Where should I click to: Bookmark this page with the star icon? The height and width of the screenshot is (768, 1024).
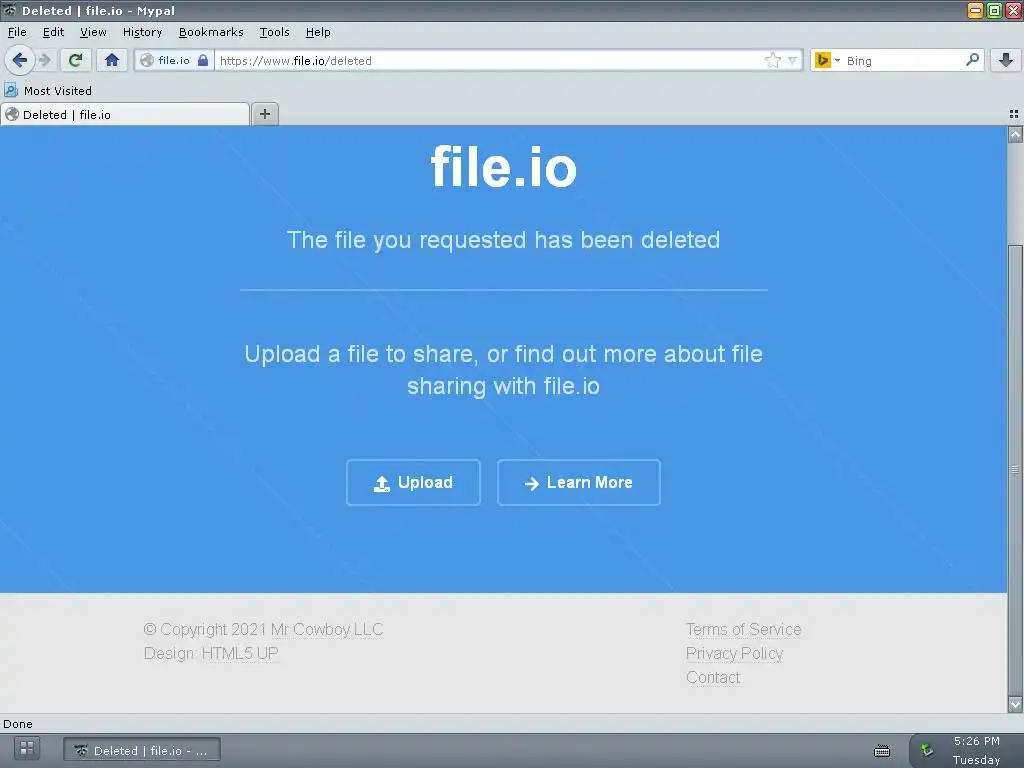[773, 60]
